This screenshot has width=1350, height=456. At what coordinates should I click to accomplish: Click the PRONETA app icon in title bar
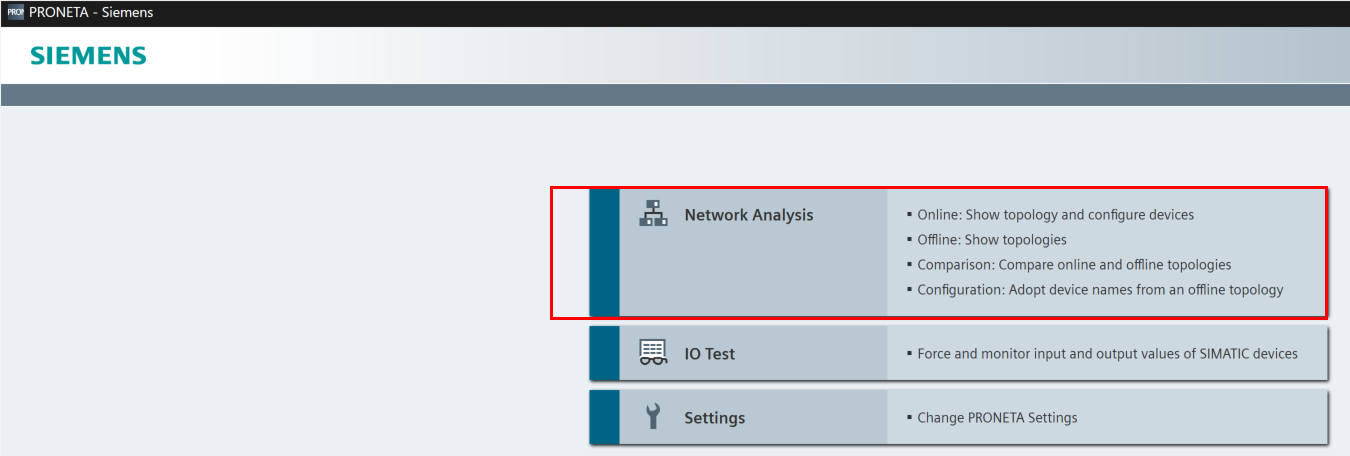tap(15, 13)
